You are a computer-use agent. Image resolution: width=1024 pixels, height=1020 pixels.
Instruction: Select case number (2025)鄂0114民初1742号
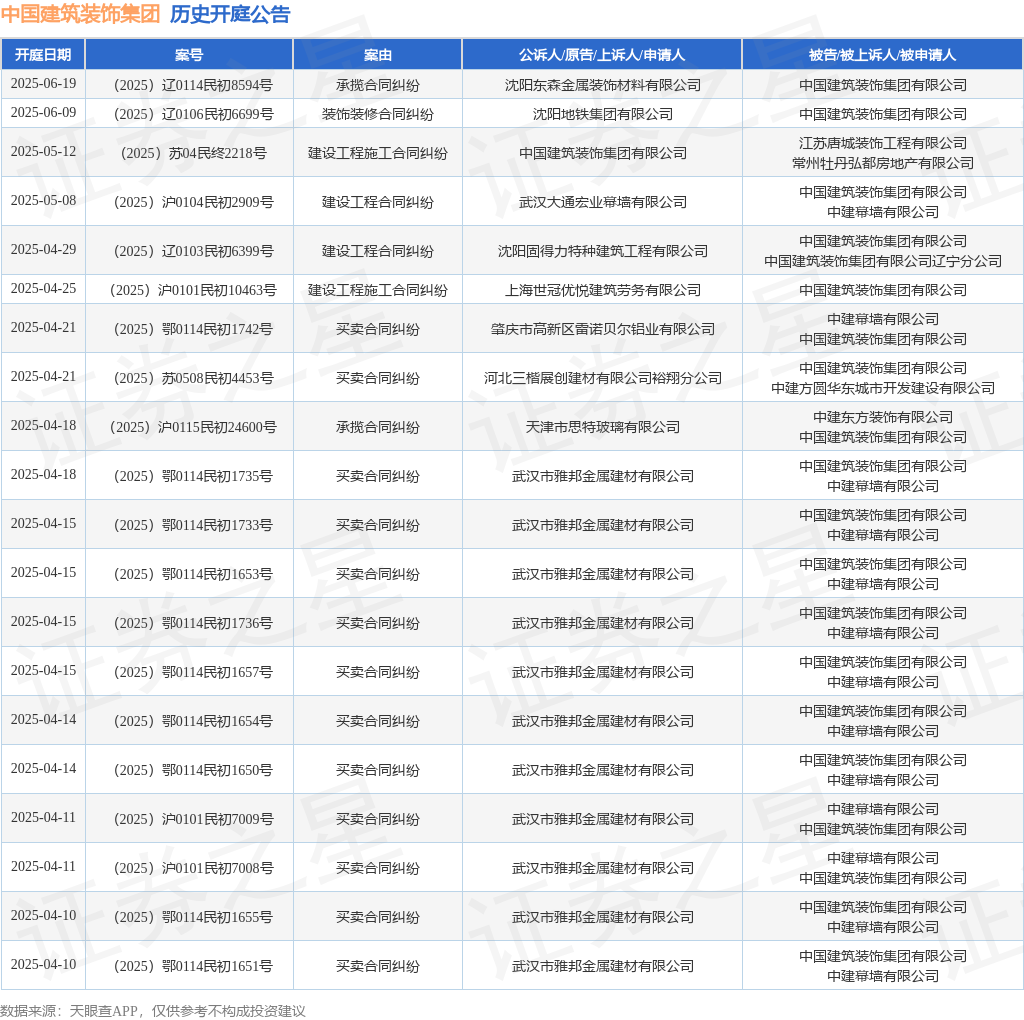pyautogui.click(x=193, y=330)
